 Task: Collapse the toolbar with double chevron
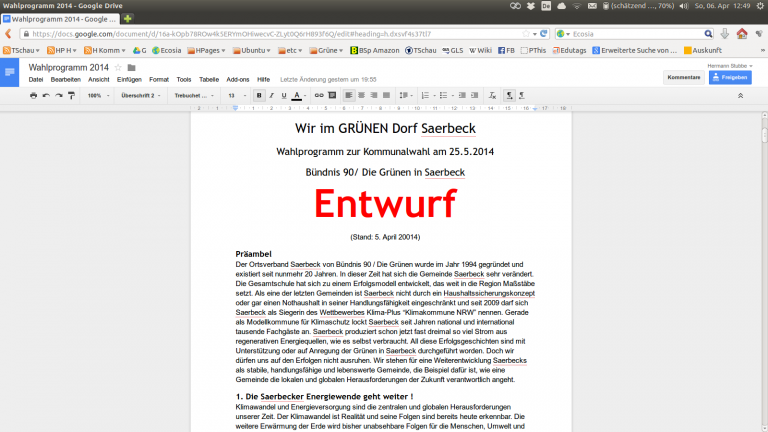[741, 96]
